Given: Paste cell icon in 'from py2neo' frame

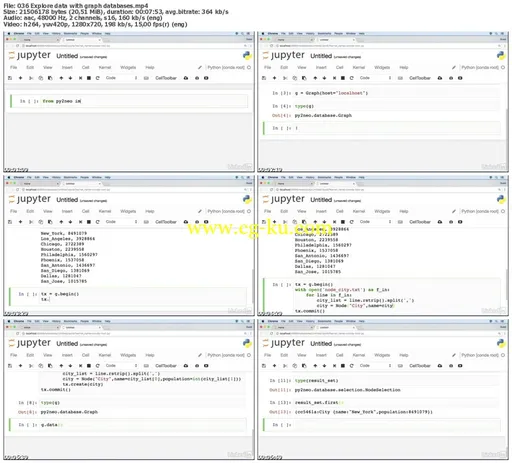Looking at the screenshot, I should point(50,78).
